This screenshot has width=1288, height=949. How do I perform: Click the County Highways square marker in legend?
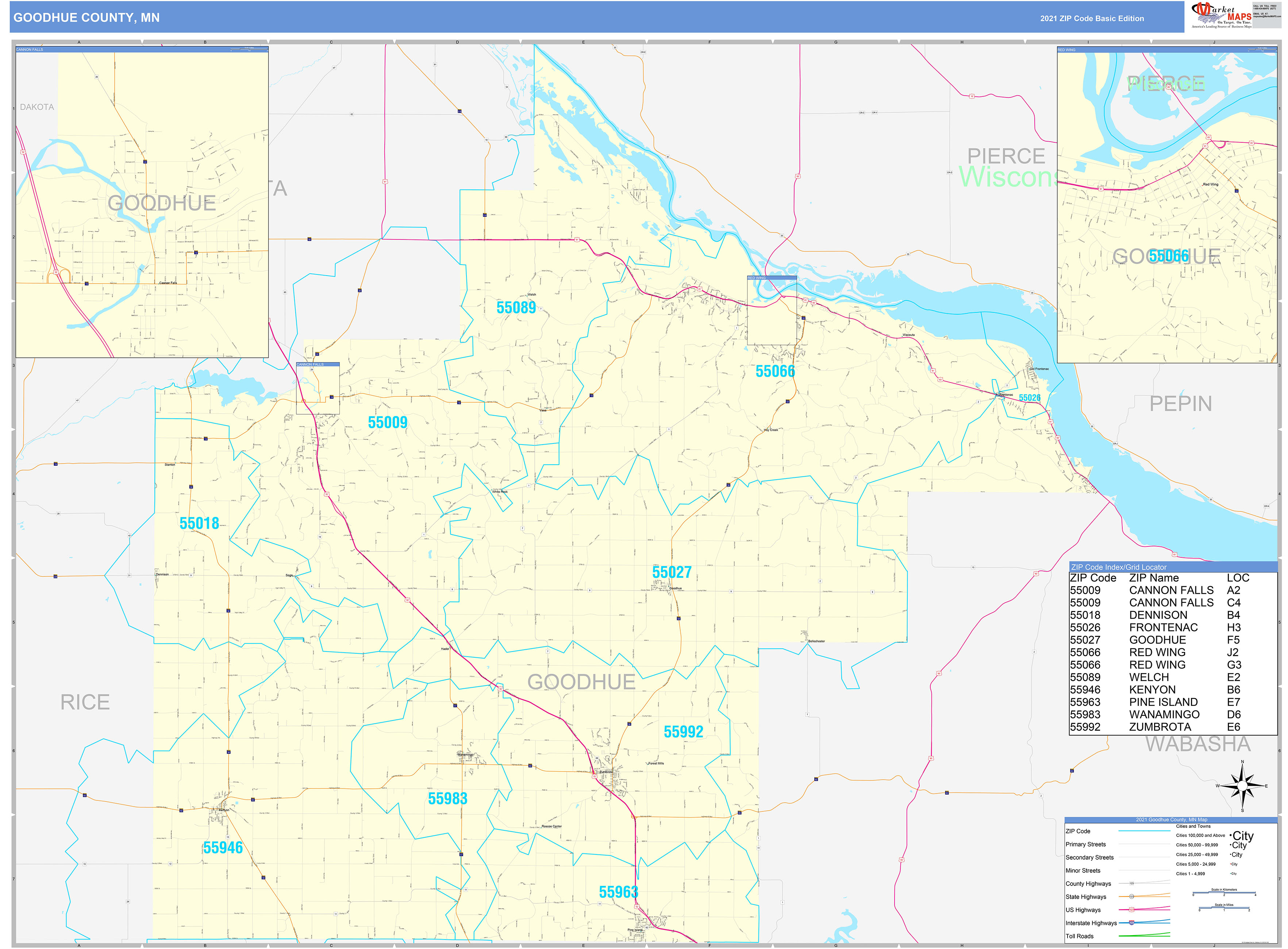coord(1132,884)
